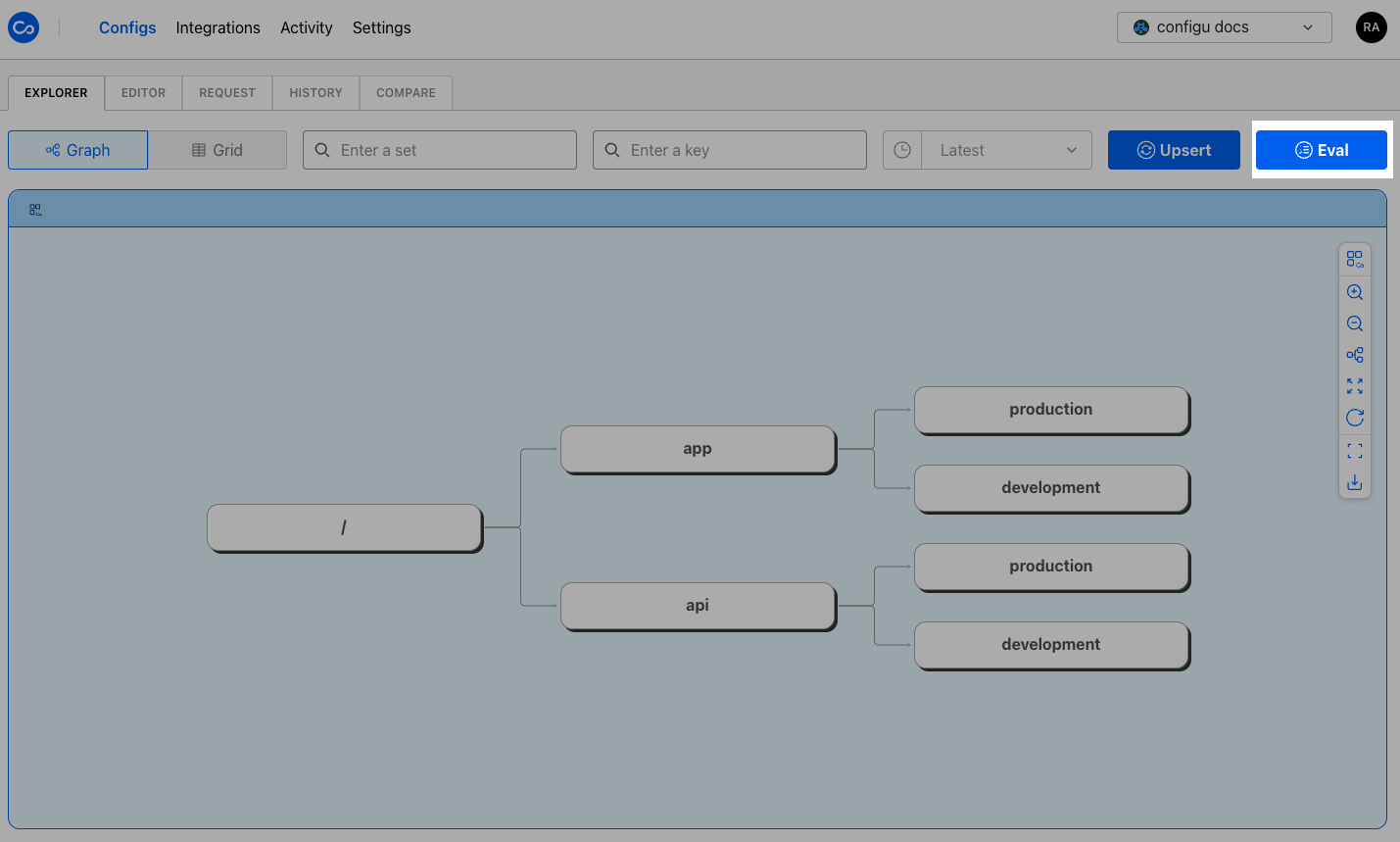Open the Integrations menu
This screenshot has width=1400, height=842.
click(218, 27)
